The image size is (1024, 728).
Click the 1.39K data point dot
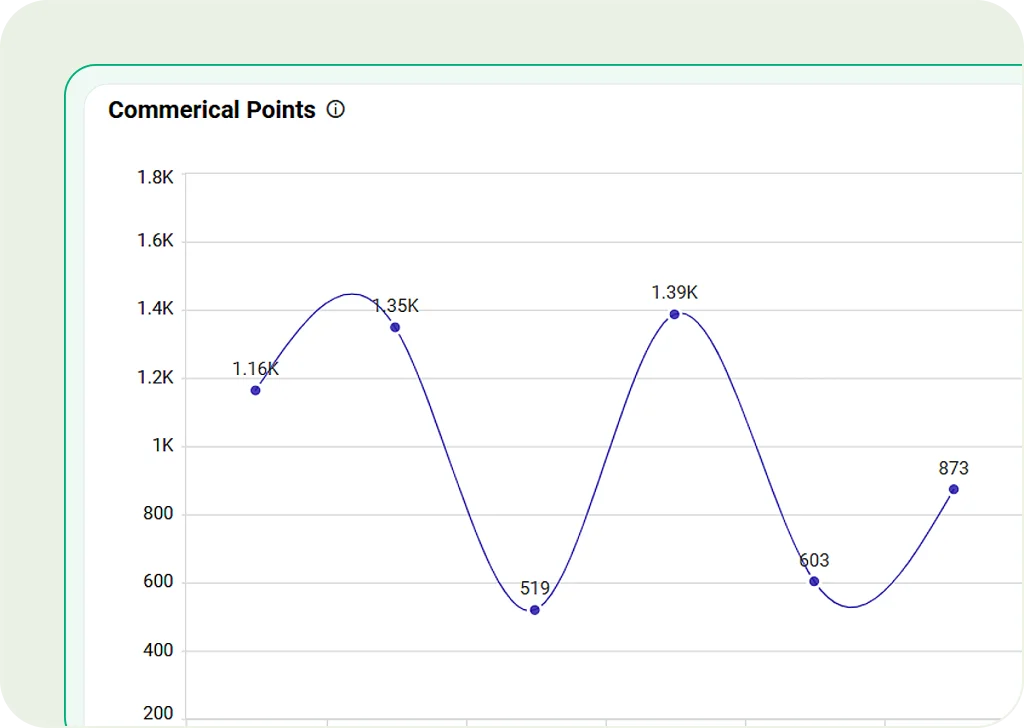[675, 314]
